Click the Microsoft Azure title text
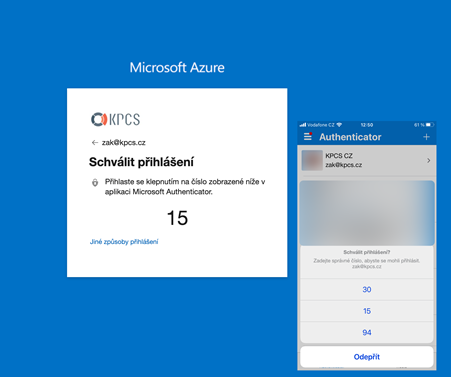This screenshot has width=451, height=377. pos(177,68)
